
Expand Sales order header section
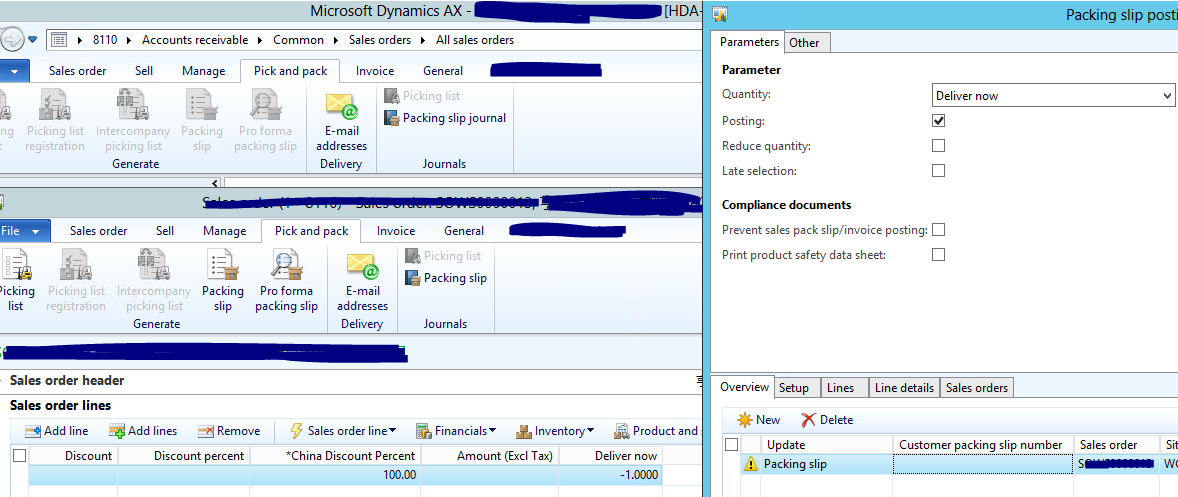coord(67,381)
